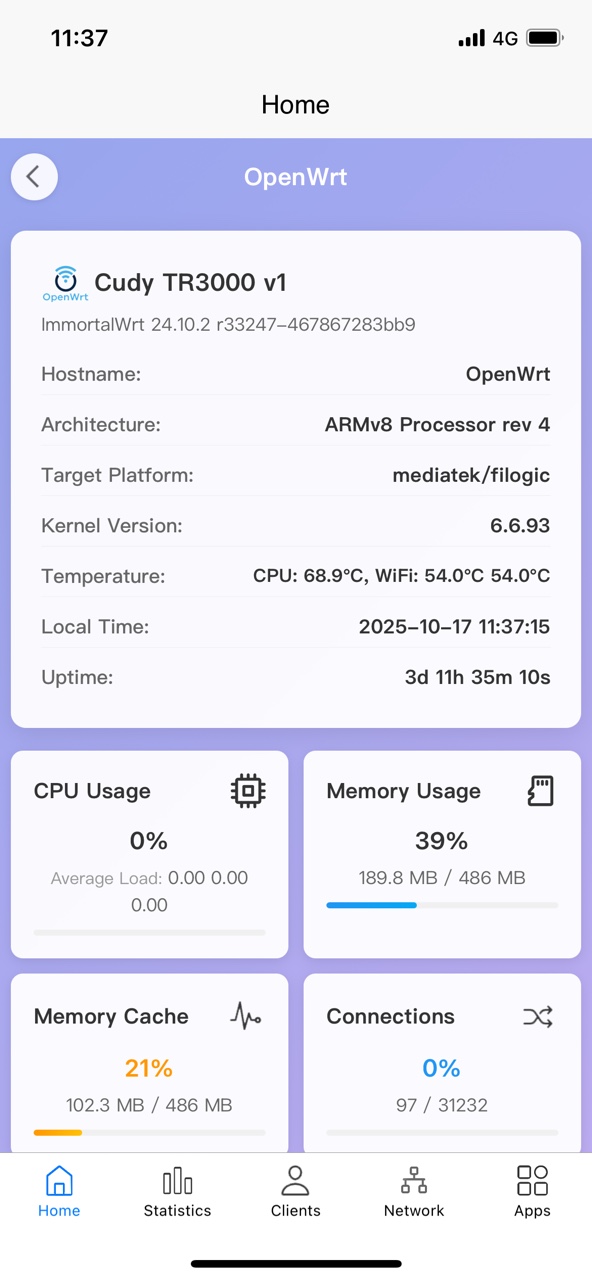The width and height of the screenshot is (592, 1280).
Task: Select the CPU chip icon
Action: coord(247,790)
